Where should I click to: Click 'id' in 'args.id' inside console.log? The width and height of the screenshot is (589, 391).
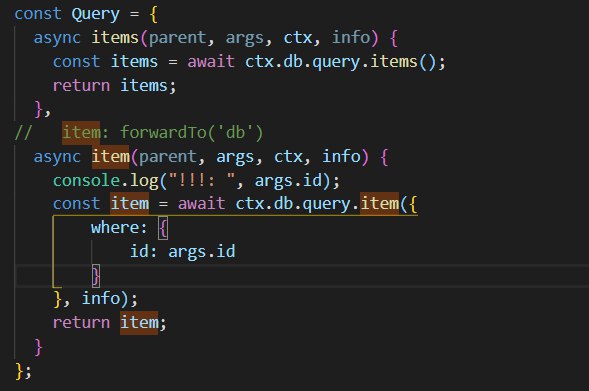(x=313, y=180)
